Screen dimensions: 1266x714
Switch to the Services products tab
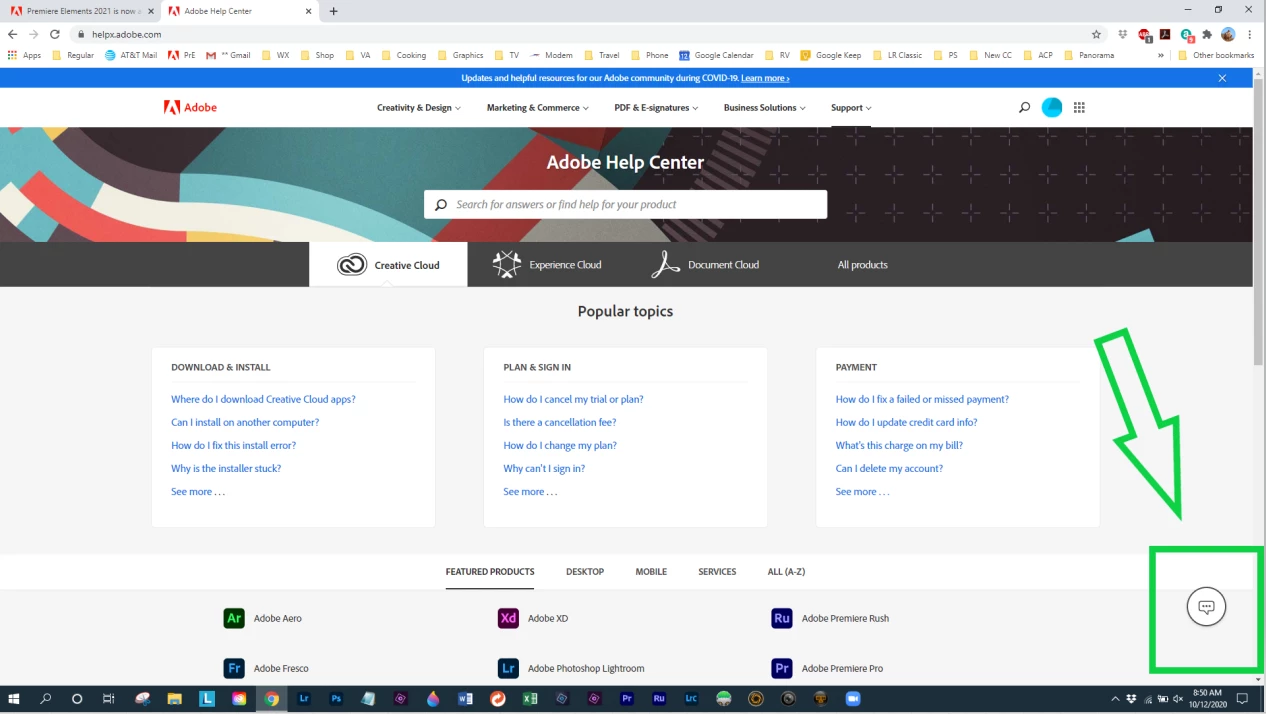[x=717, y=572]
